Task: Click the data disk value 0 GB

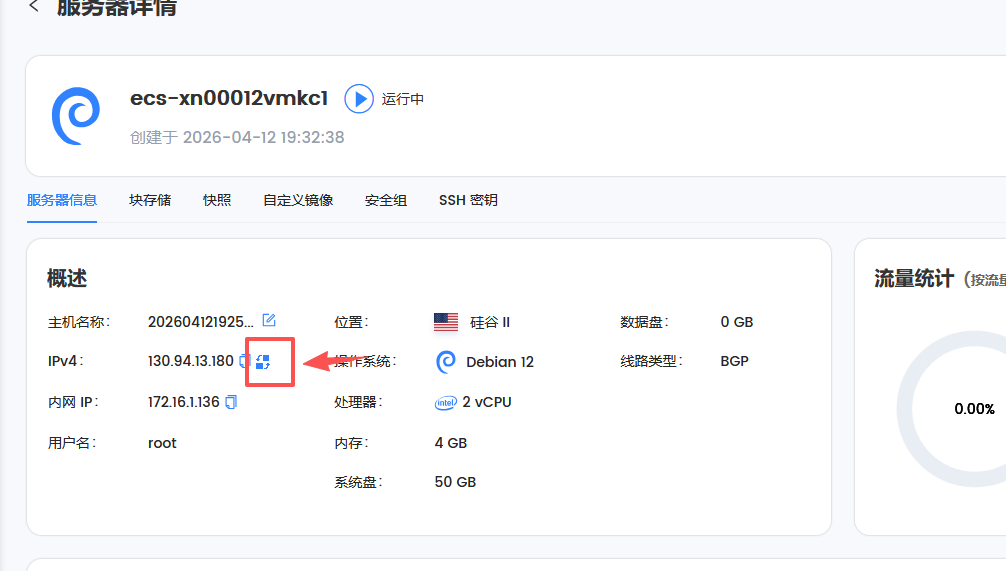Action: [x=737, y=321]
